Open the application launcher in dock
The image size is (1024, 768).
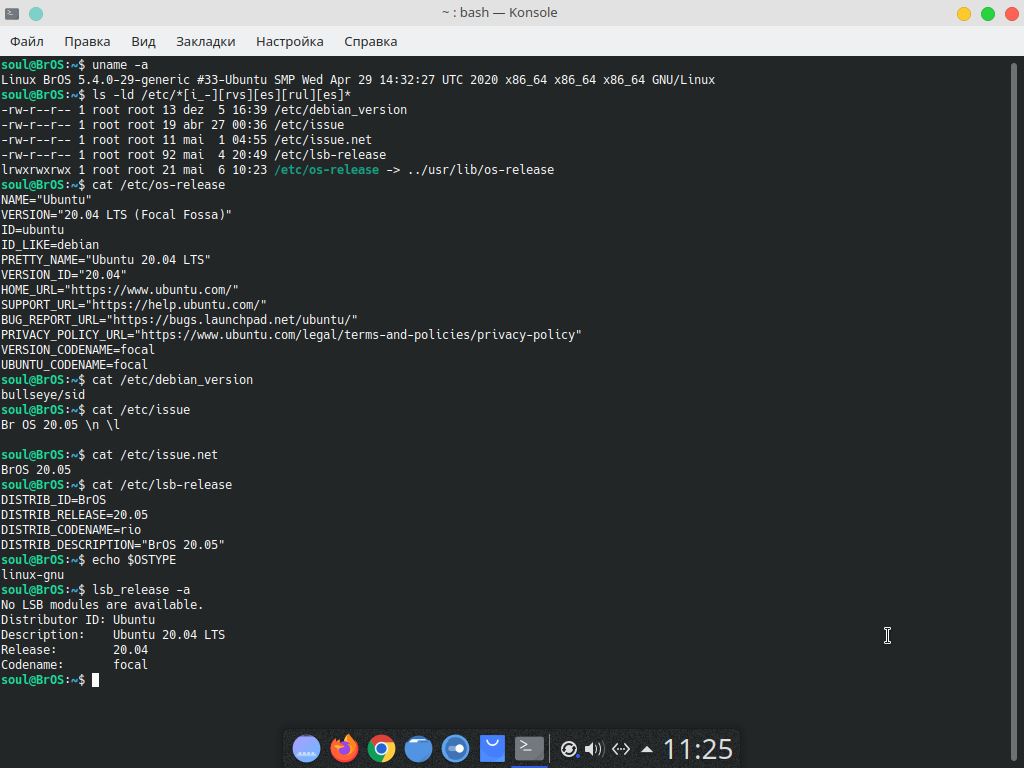point(306,748)
